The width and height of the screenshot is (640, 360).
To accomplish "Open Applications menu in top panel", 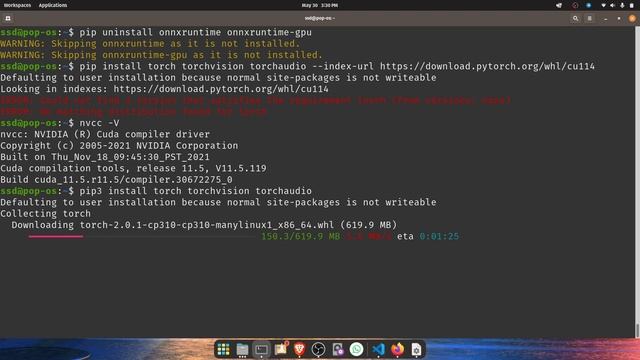I will click(x=53, y=5).
